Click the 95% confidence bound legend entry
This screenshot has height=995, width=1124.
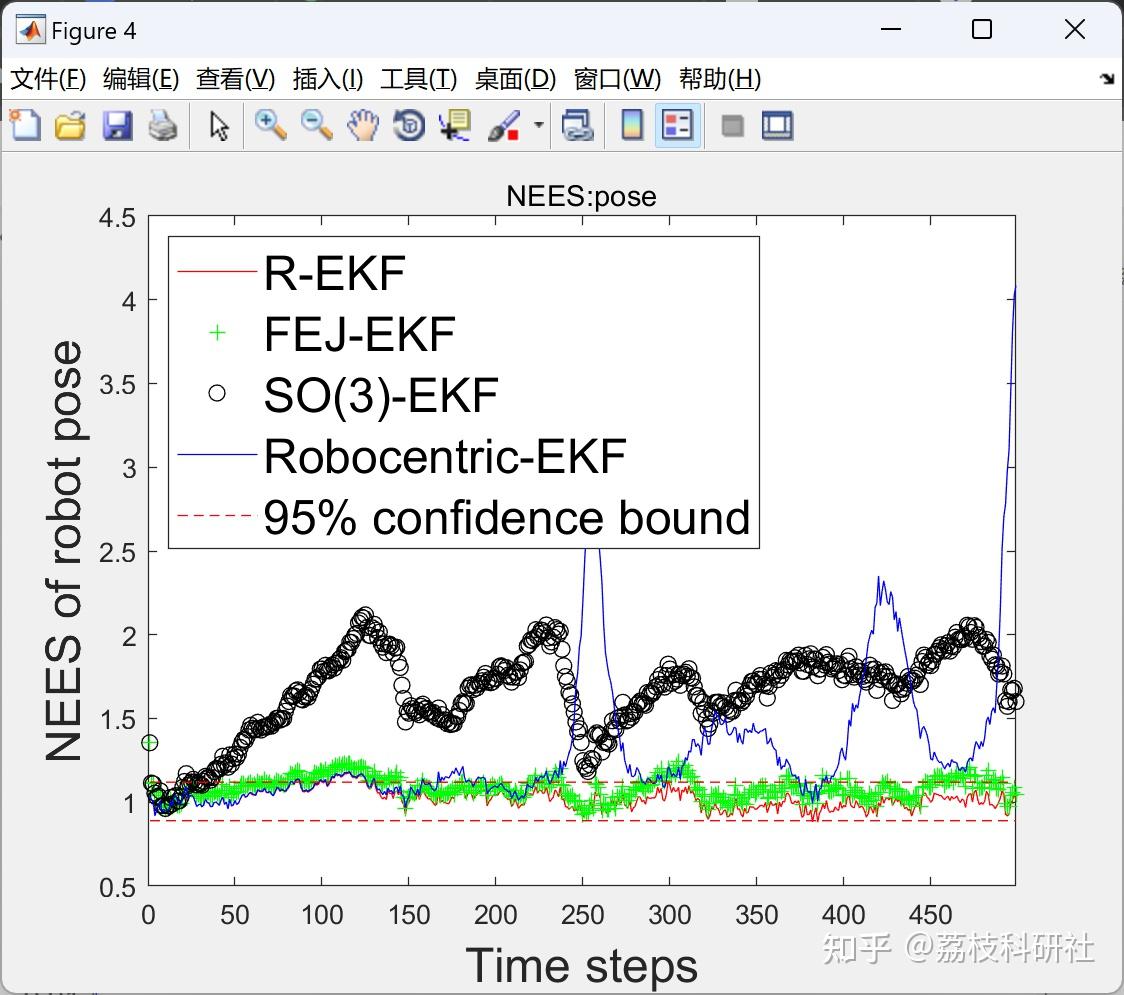506,518
